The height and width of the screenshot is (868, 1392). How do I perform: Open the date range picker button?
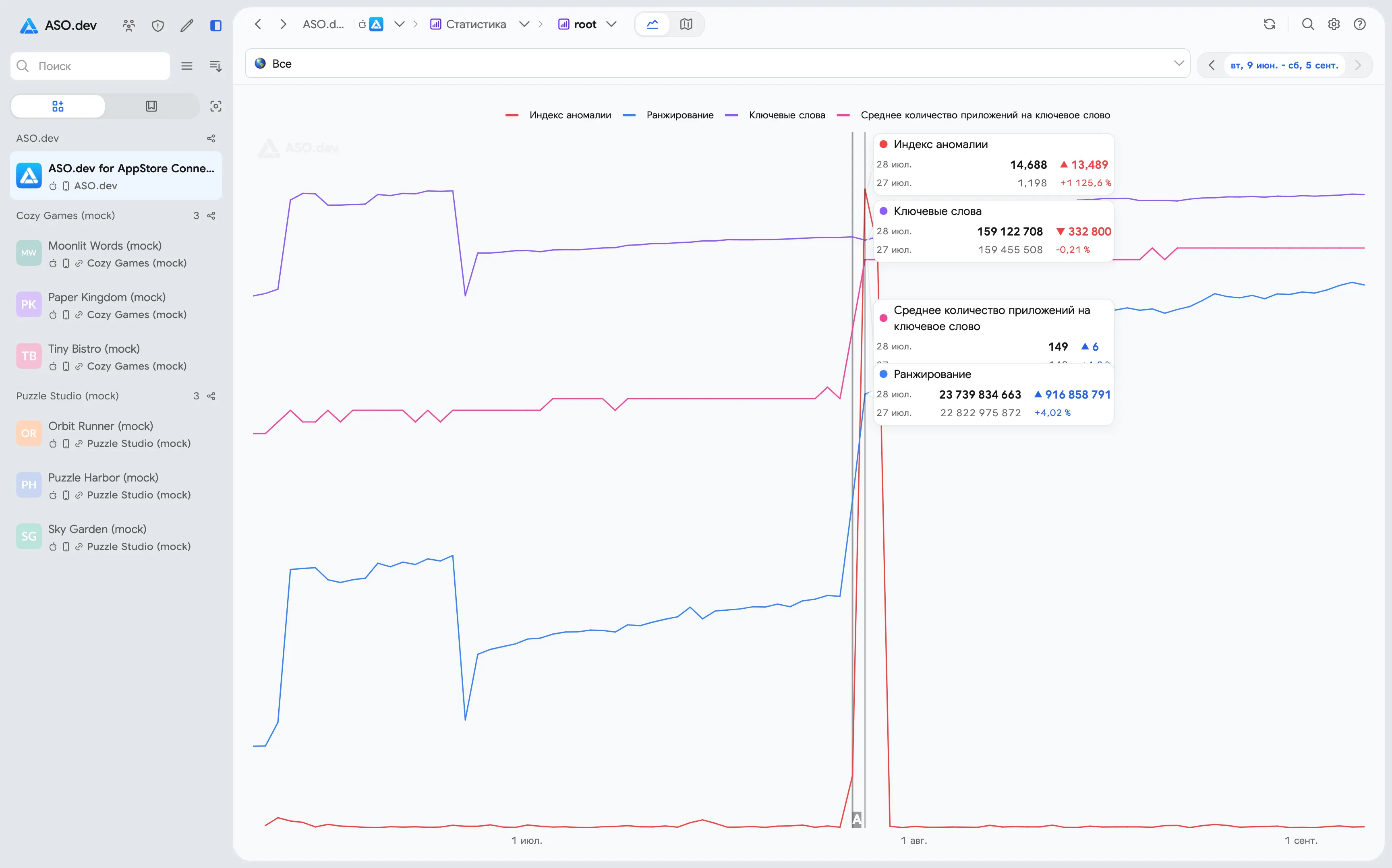tap(1284, 65)
